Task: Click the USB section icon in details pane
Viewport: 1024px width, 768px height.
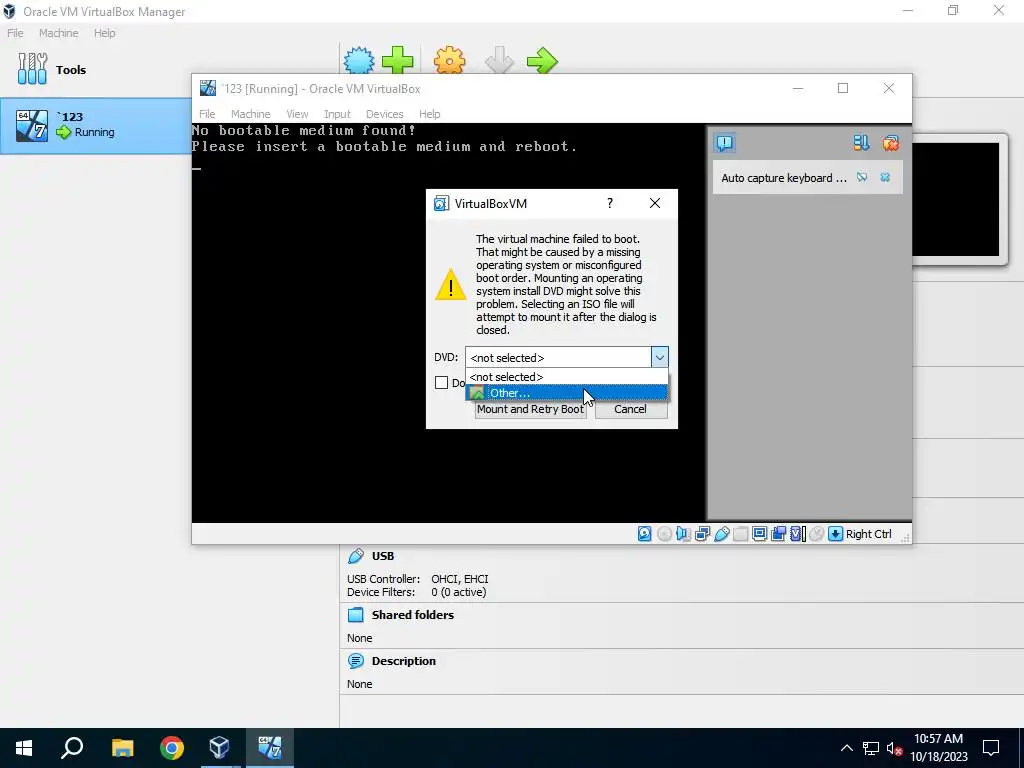Action: click(356, 556)
